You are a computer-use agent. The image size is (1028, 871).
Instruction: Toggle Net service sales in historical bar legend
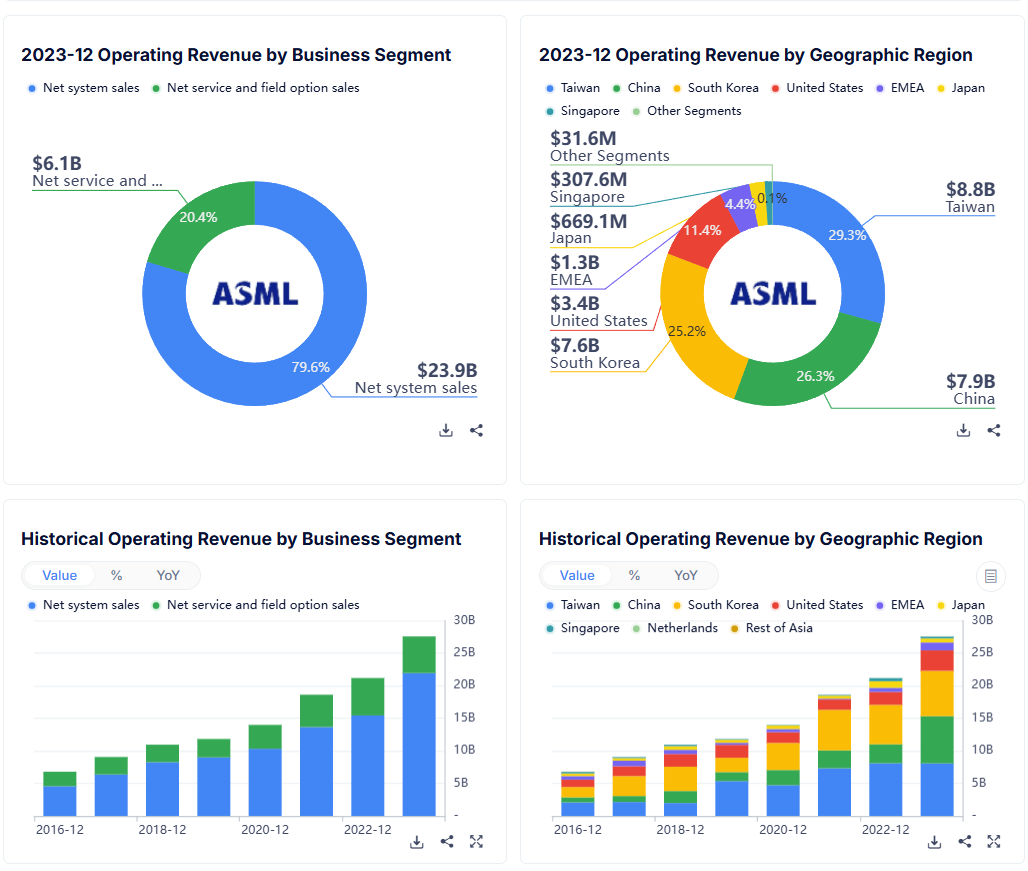point(256,605)
